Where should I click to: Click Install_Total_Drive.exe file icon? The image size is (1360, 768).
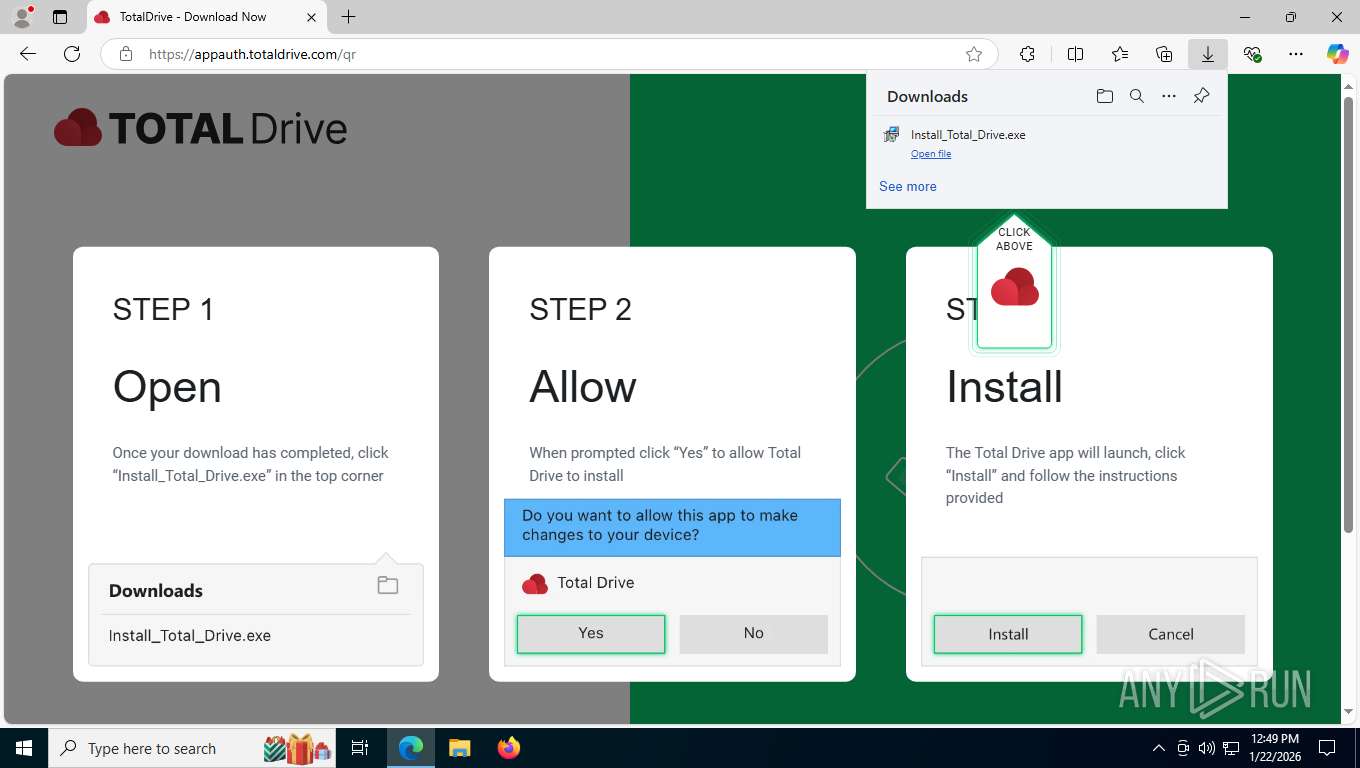(x=891, y=135)
